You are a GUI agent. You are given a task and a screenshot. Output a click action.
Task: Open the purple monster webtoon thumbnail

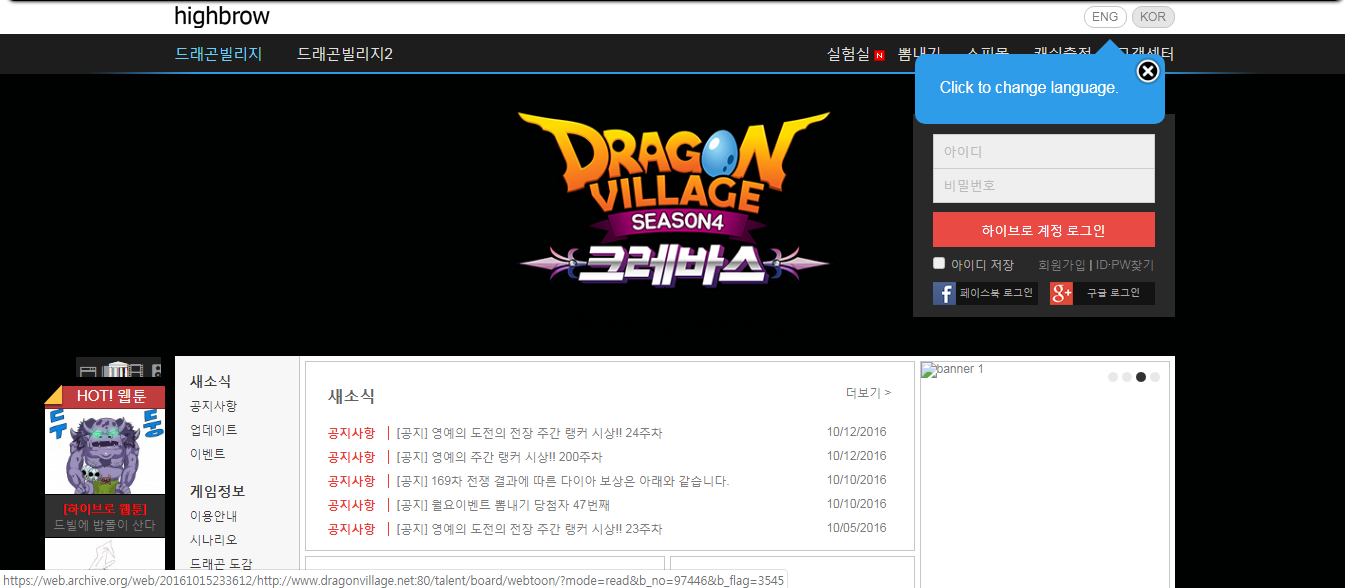(104, 451)
